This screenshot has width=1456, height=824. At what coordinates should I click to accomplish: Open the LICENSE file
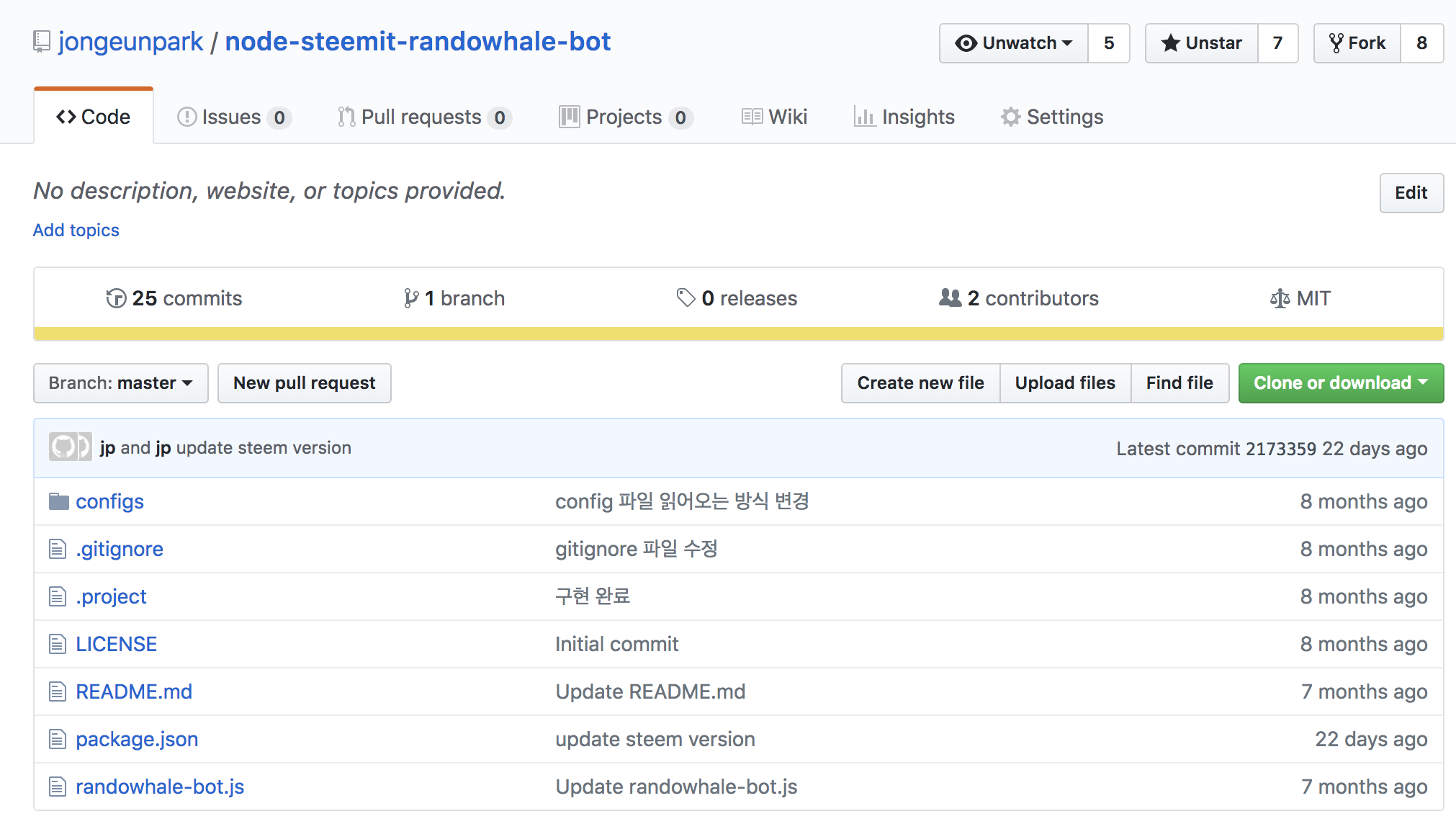[117, 644]
